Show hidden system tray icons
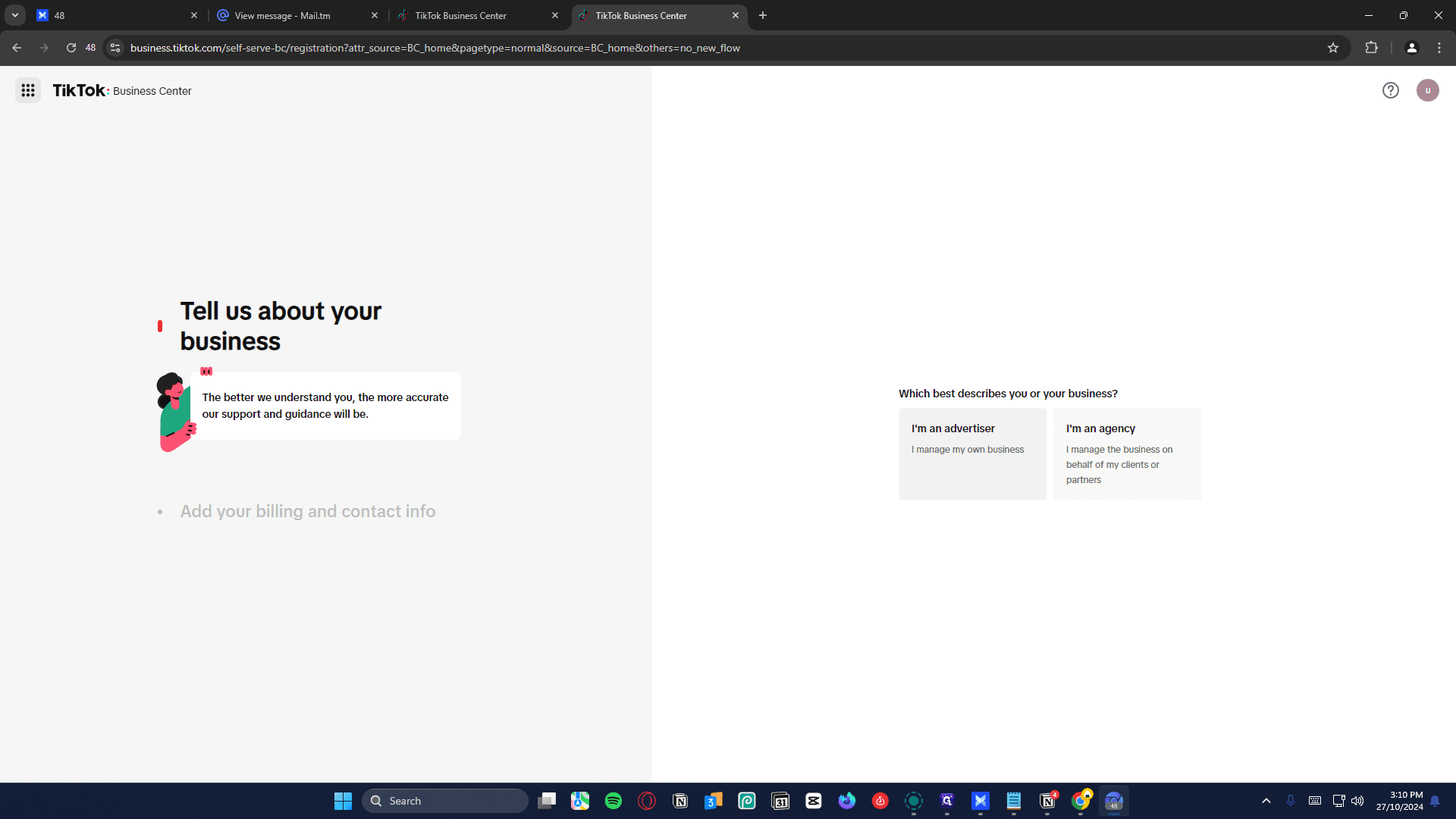 [1266, 801]
